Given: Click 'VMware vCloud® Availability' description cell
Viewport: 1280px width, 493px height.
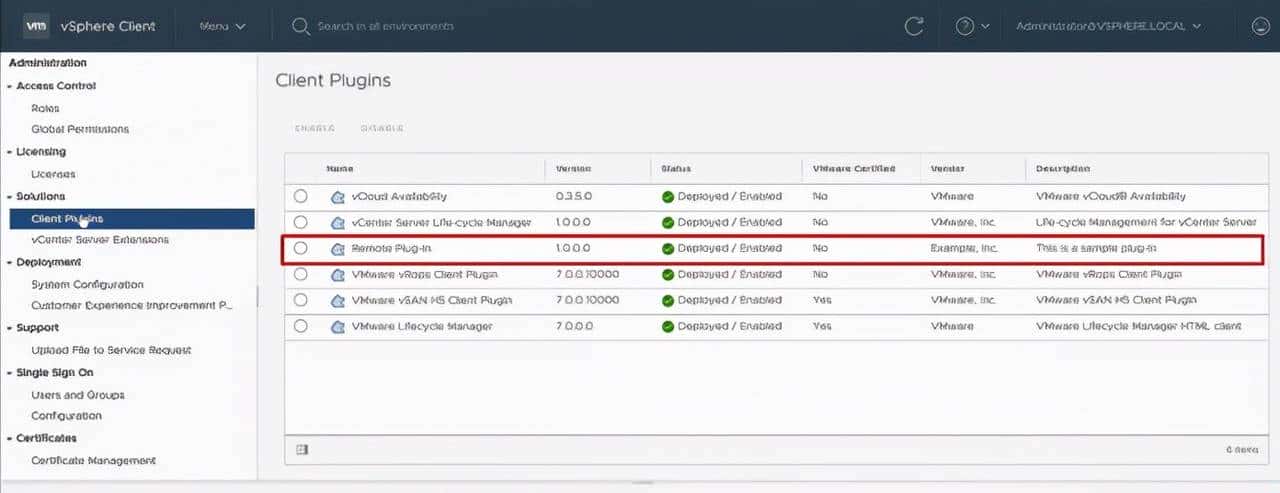Looking at the screenshot, I should click(x=1111, y=197).
